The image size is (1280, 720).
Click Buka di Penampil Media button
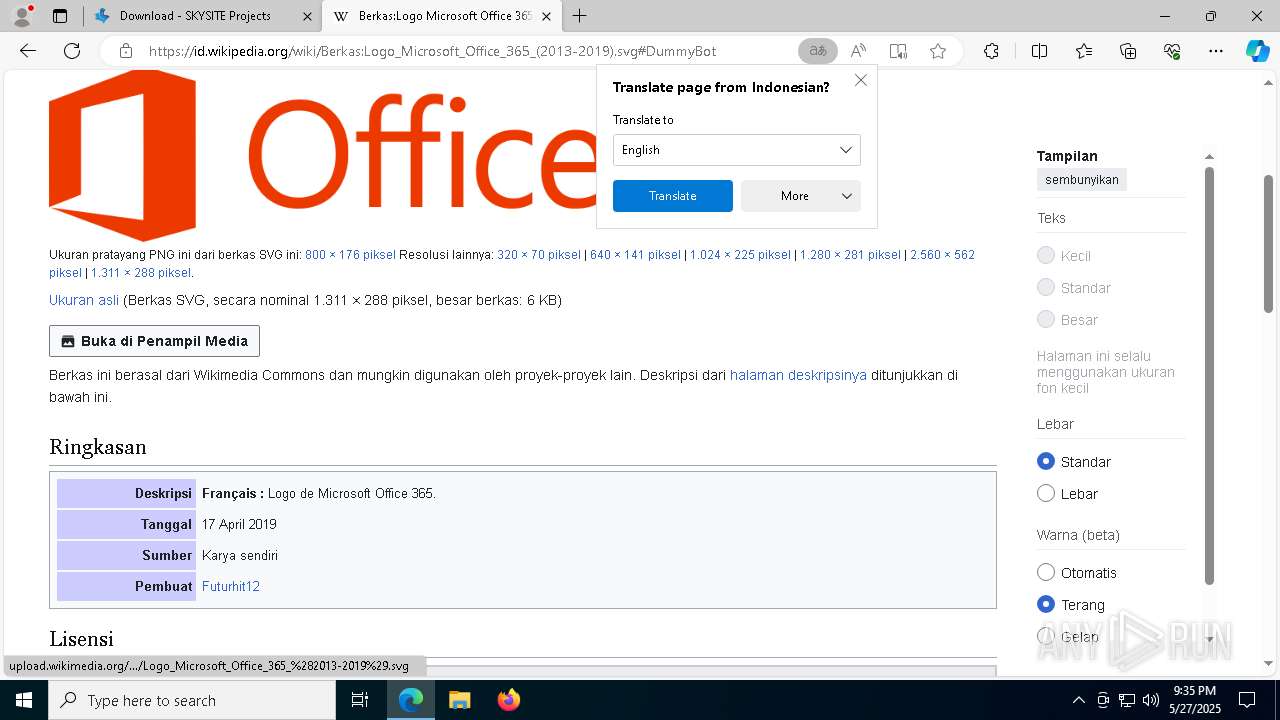click(155, 341)
